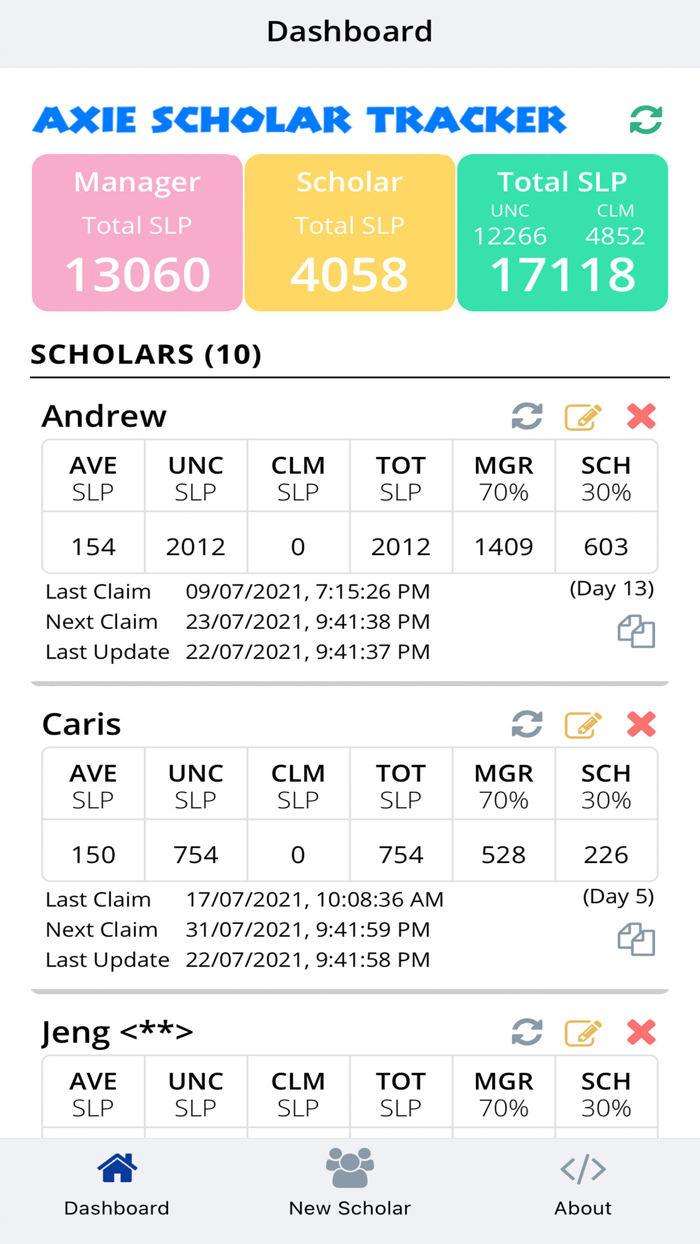Refresh Caris's SLP stats

[x=527, y=725]
